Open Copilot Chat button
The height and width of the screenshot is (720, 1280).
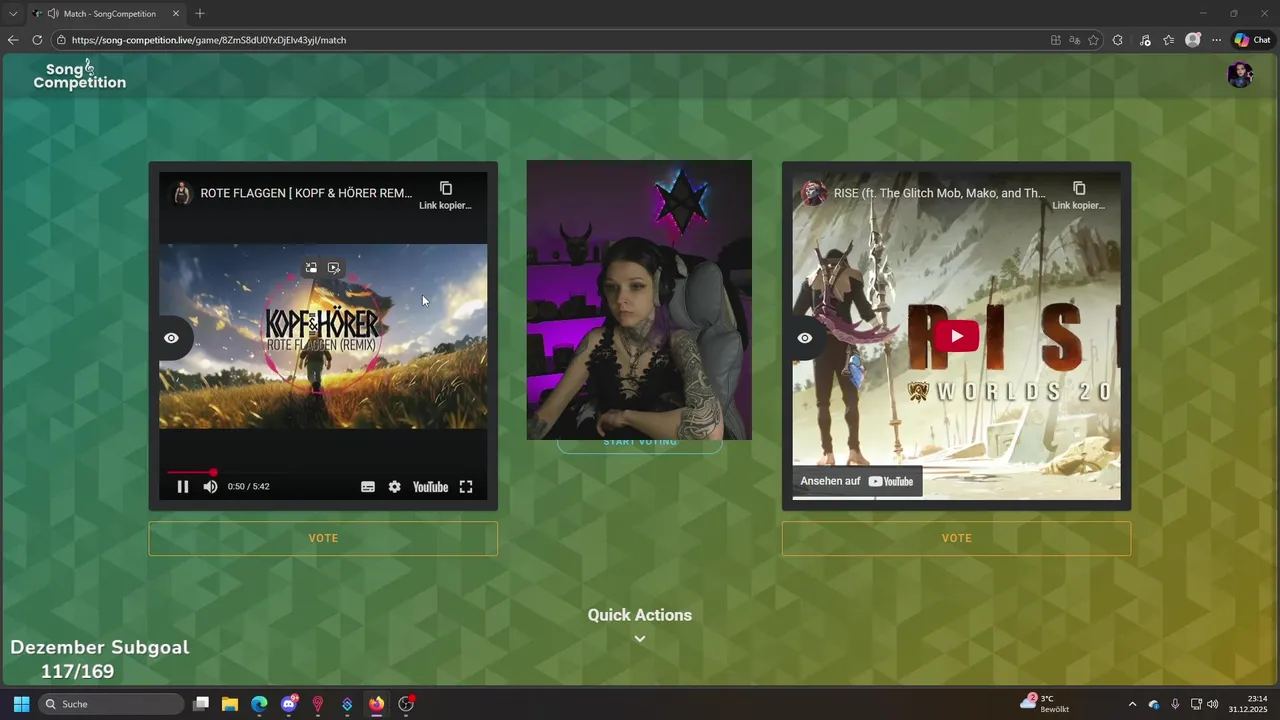[x=1252, y=40]
